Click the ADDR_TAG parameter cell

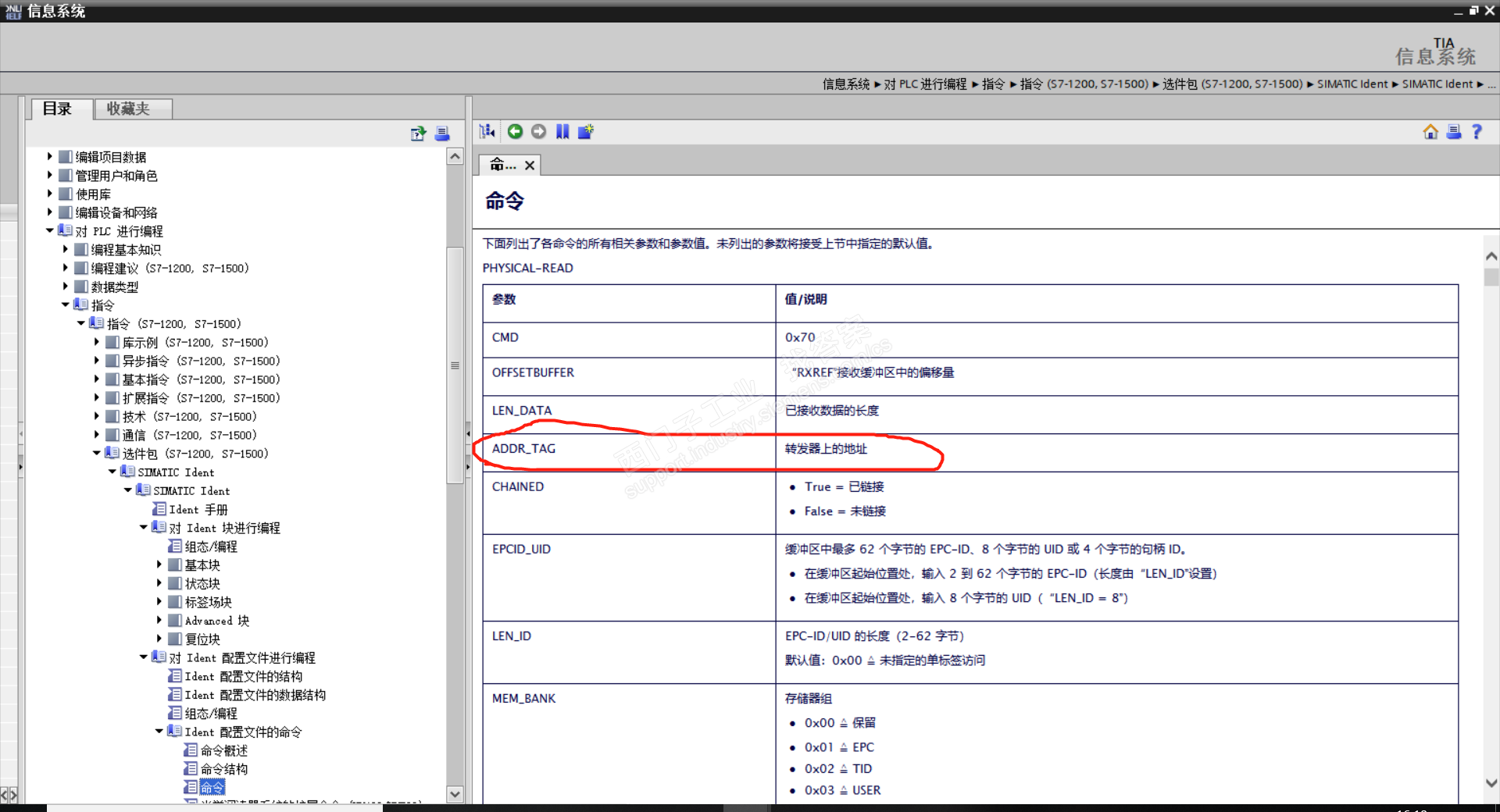tap(629, 453)
